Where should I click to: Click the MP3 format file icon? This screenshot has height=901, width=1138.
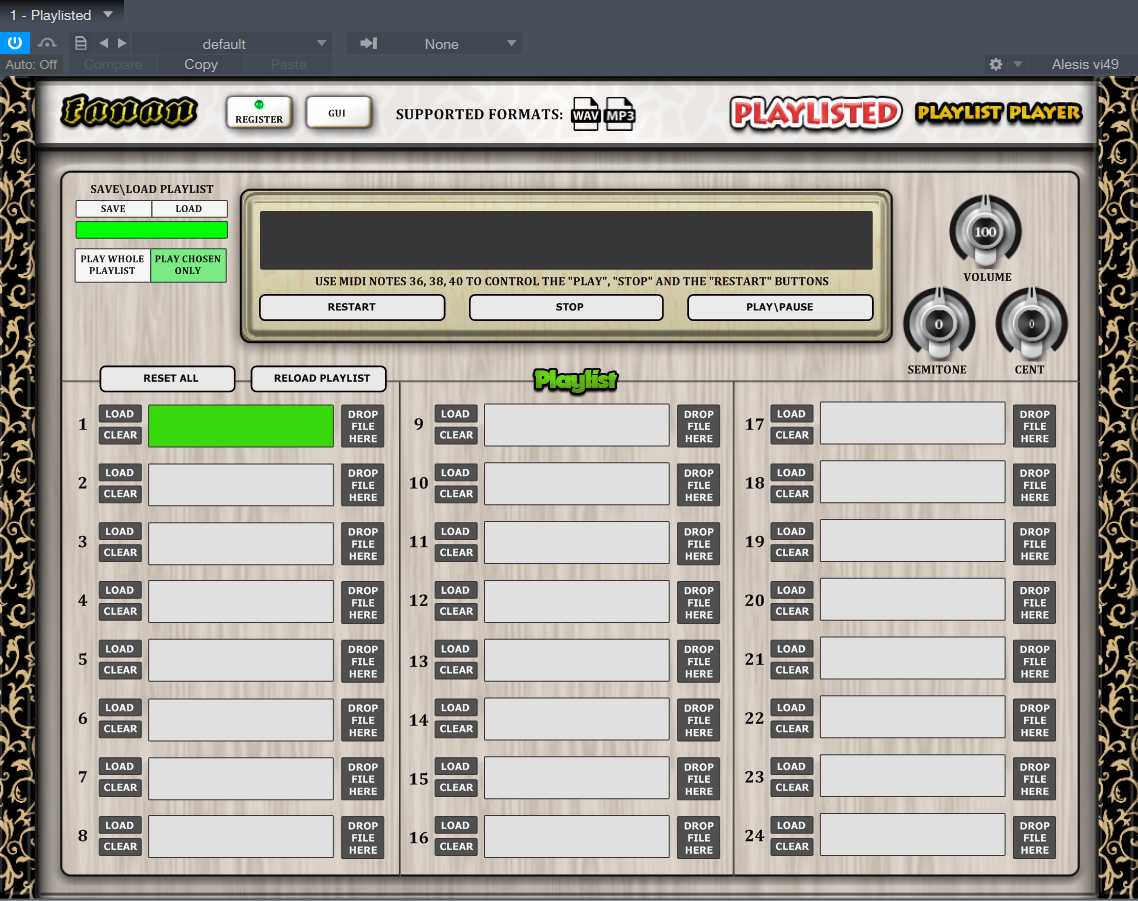click(x=620, y=115)
